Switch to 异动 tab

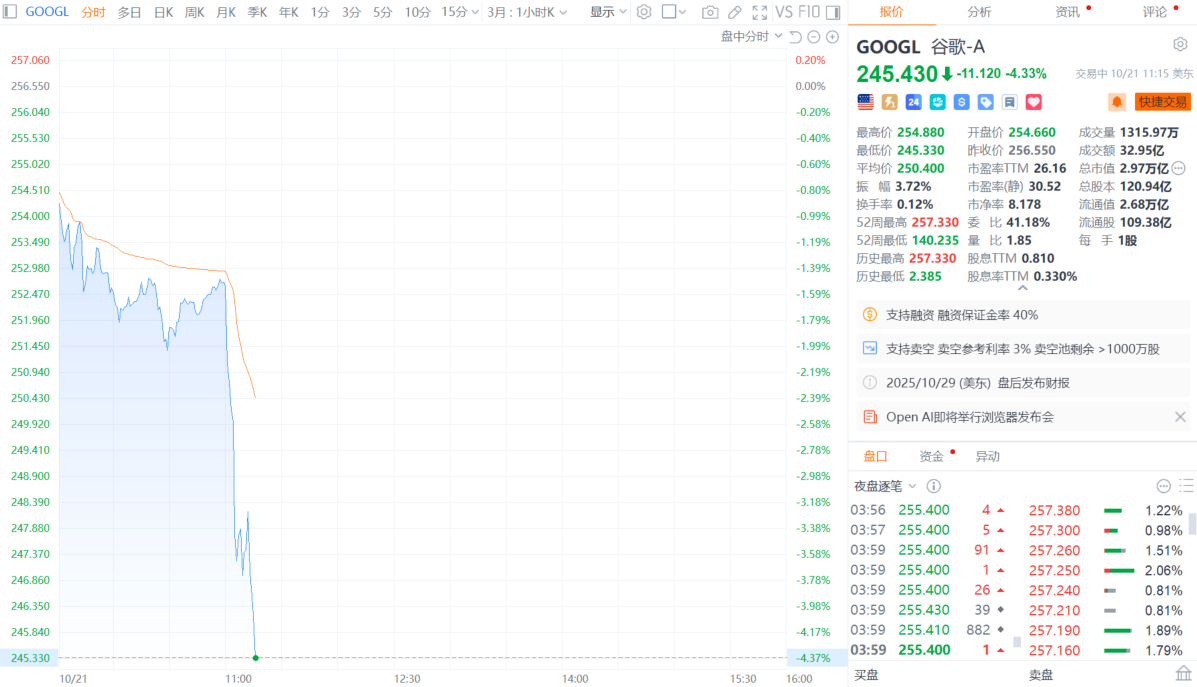point(987,456)
